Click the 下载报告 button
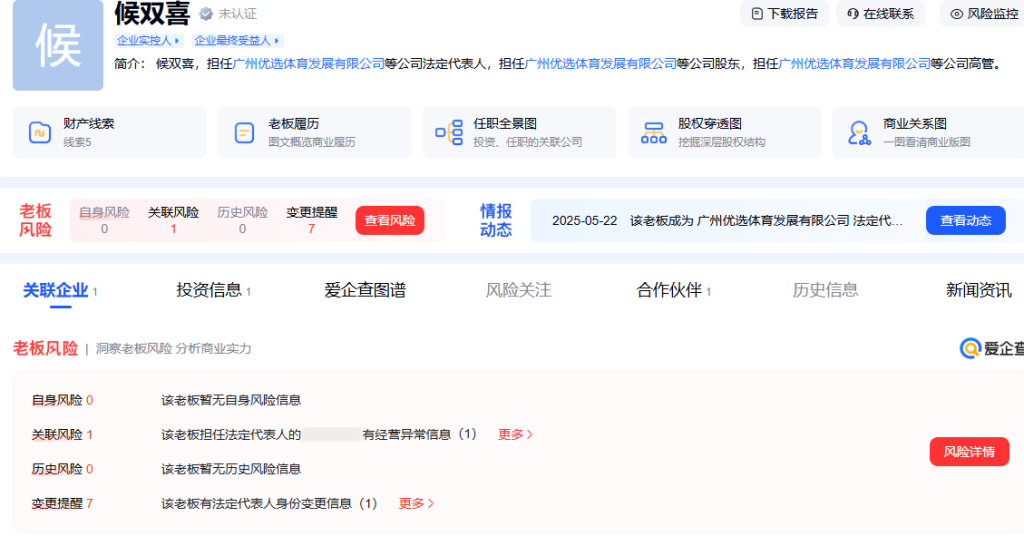 (x=784, y=14)
